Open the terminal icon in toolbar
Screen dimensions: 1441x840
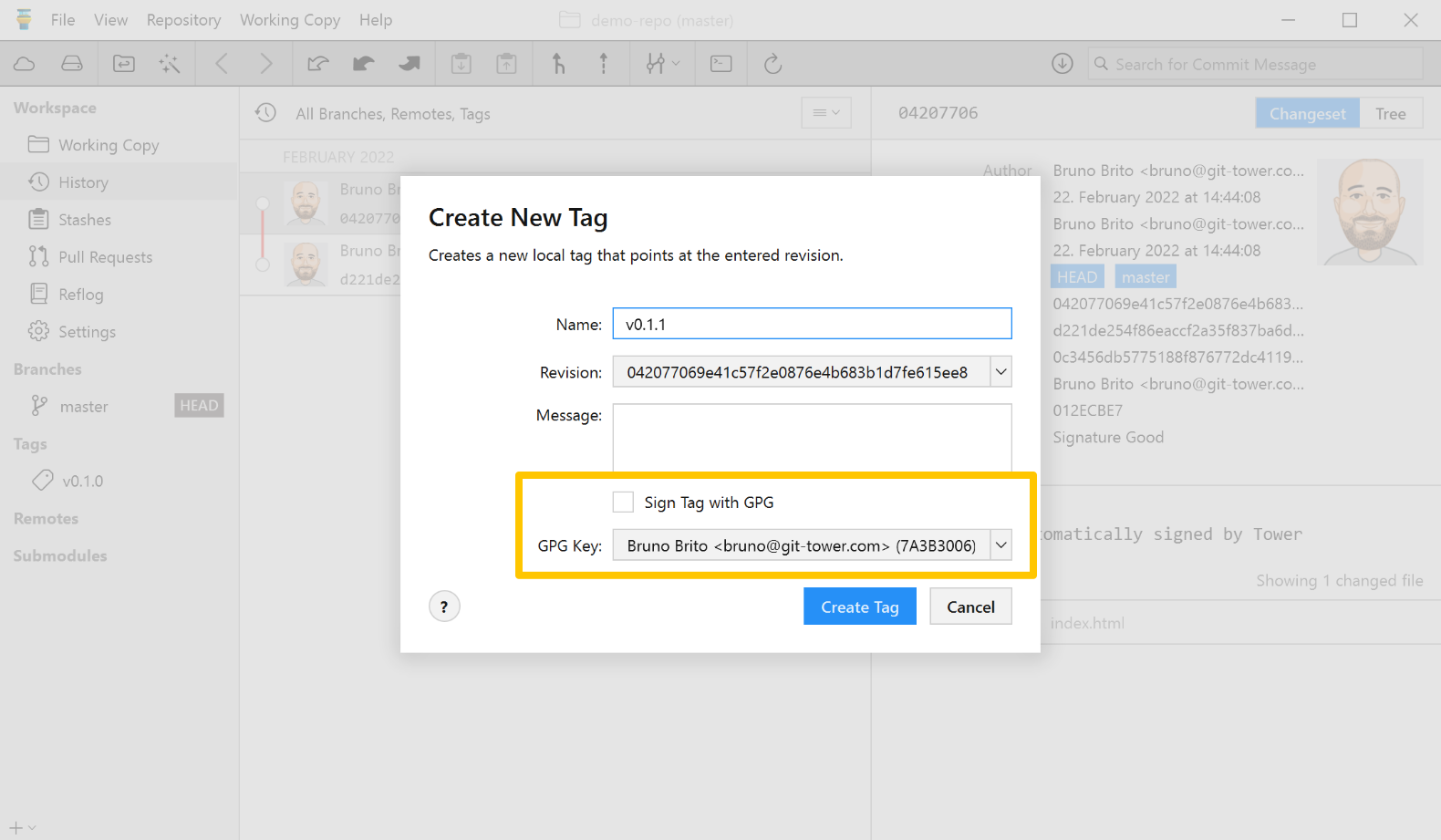coord(720,64)
